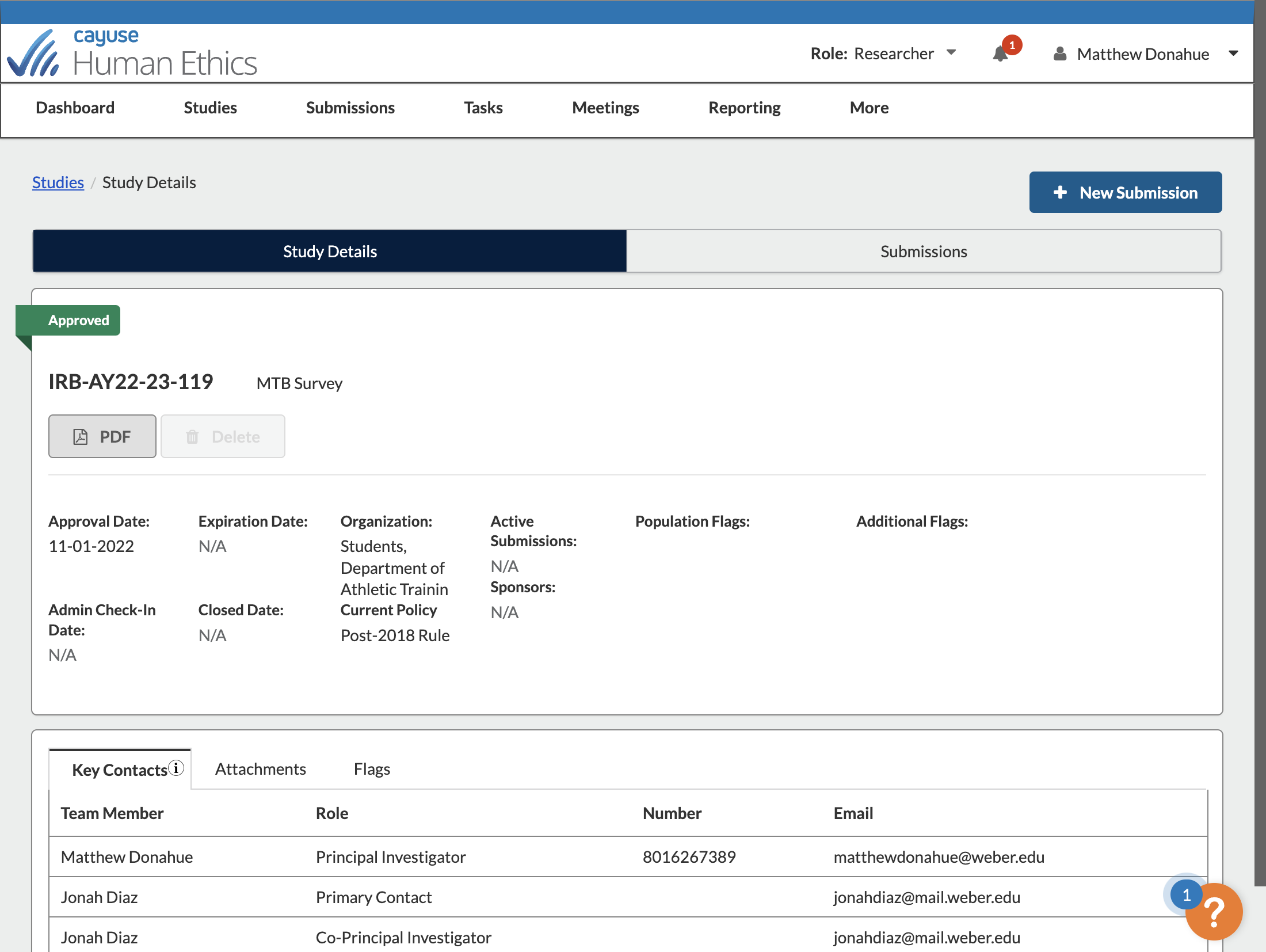The width and height of the screenshot is (1266, 952).
Task: Open the Reporting section
Action: [744, 108]
